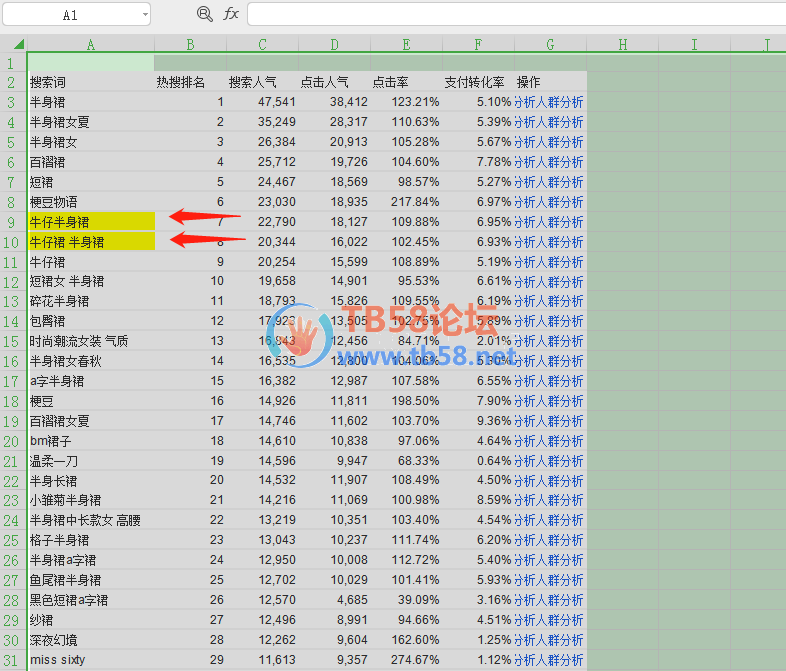
Task: Click the yellow 牛仔裙 半身裙 cell
Action: (90, 242)
